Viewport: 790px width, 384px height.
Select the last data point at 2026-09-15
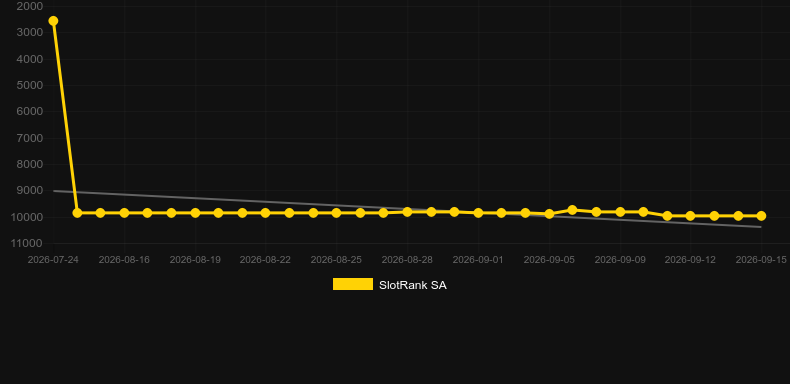click(761, 216)
